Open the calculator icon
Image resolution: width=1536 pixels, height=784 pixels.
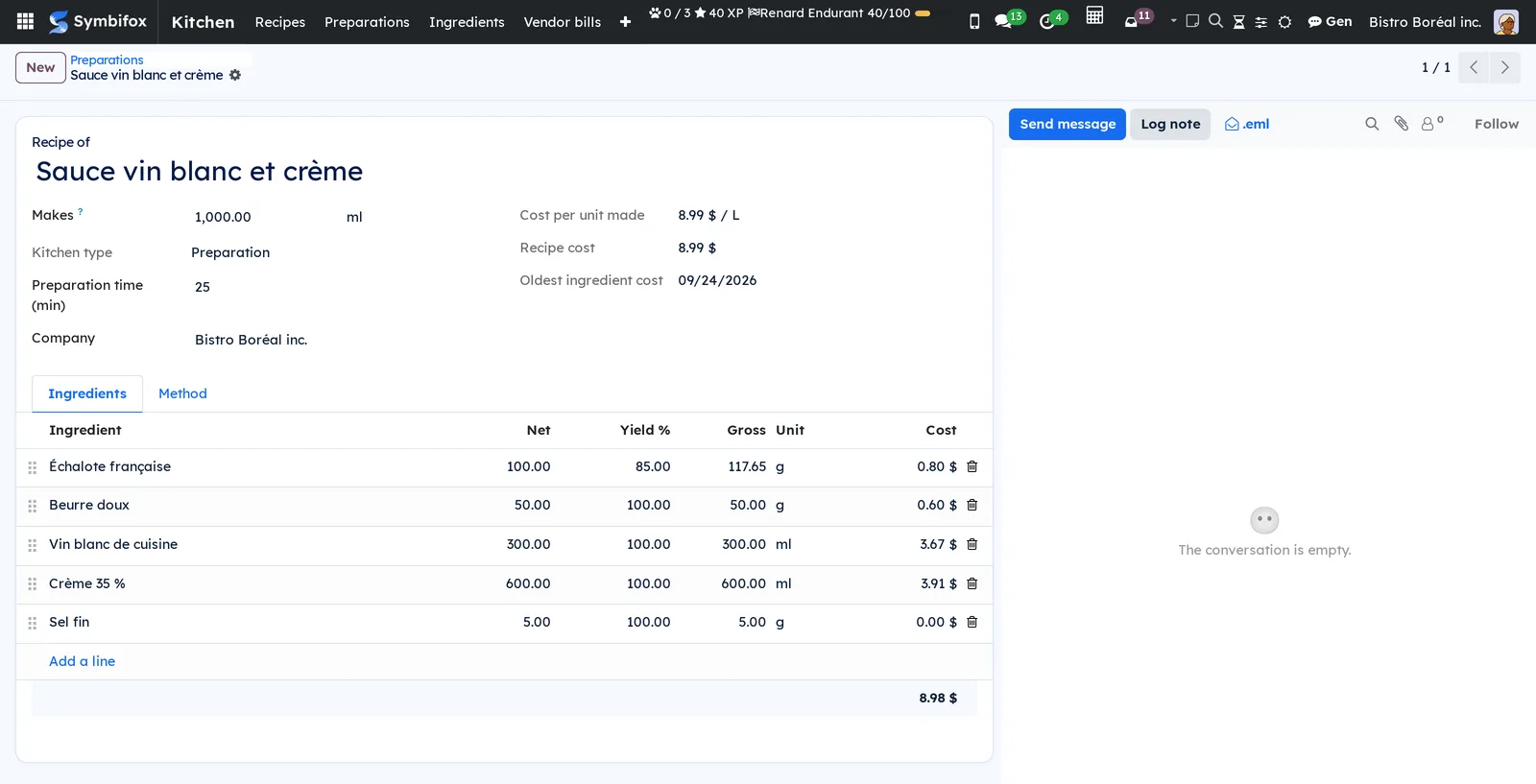point(1094,15)
